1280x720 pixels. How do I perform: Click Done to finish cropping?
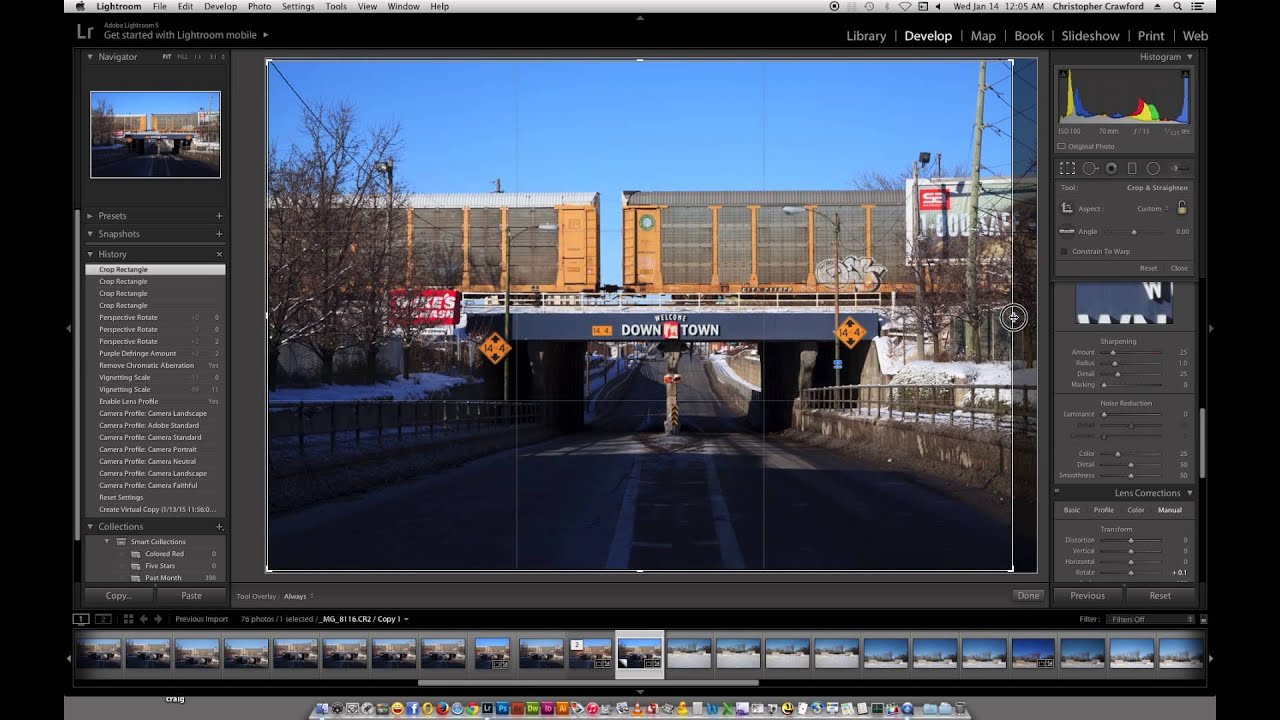click(x=1028, y=596)
